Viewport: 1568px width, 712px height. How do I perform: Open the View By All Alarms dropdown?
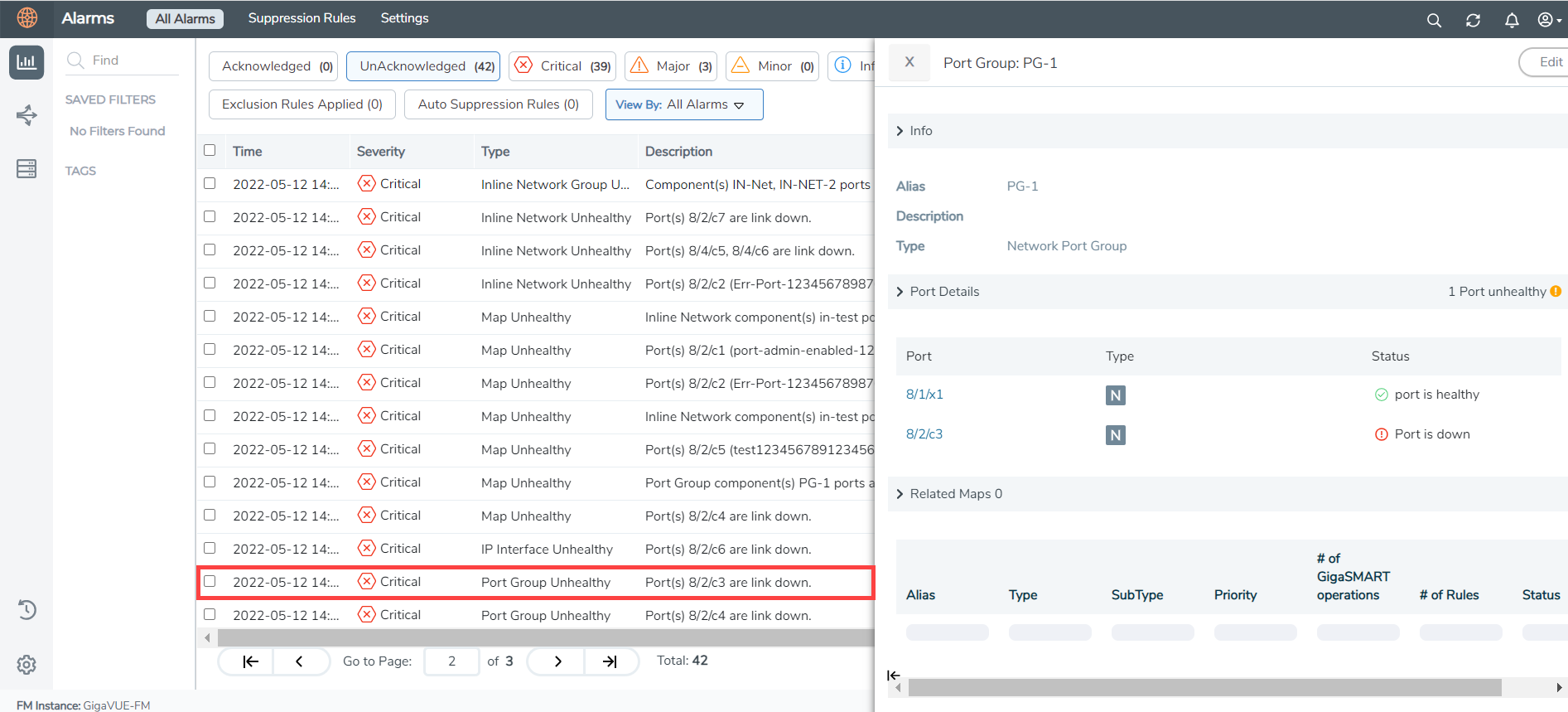pos(683,104)
